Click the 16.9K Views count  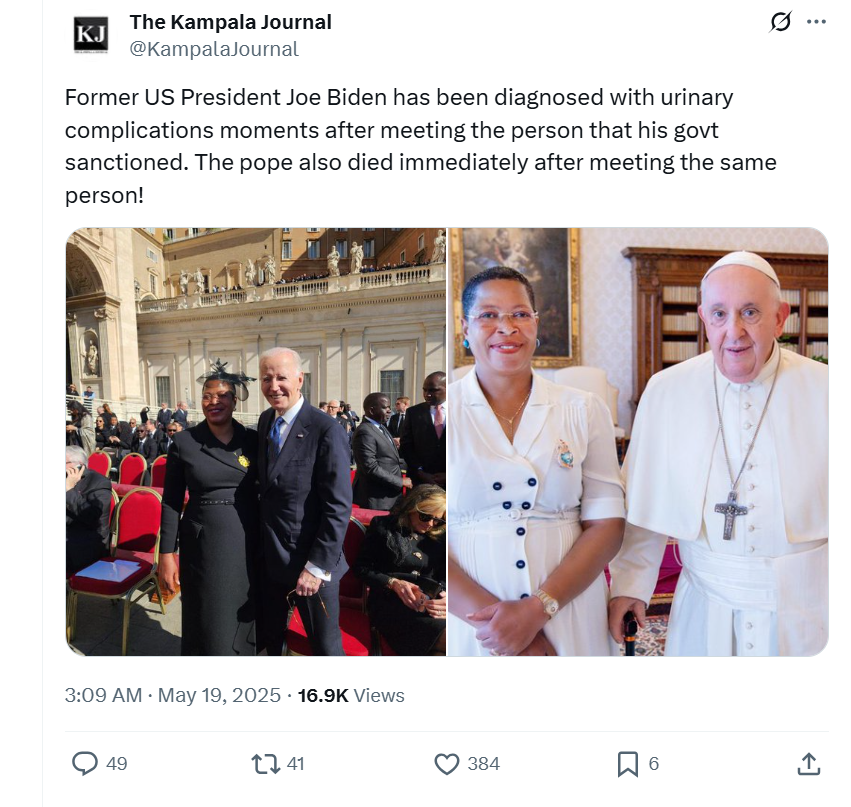pos(351,695)
